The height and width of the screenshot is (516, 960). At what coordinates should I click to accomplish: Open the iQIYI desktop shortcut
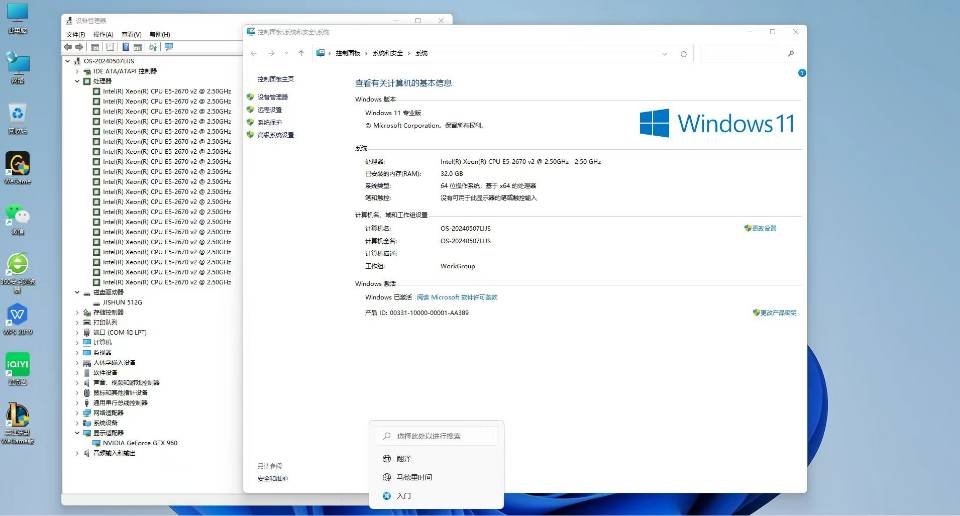(17, 365)
